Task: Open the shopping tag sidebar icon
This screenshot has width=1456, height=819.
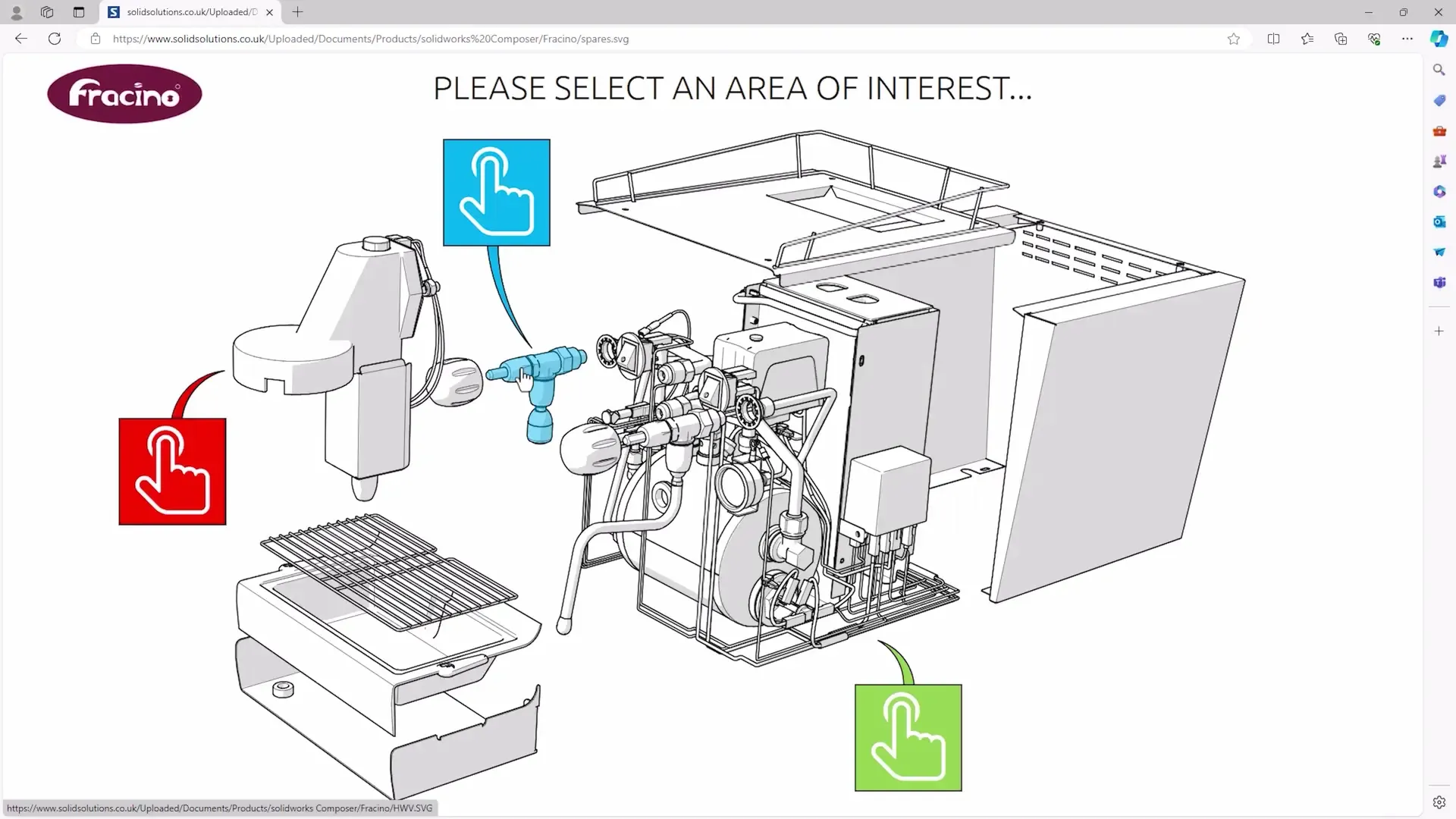Action: (x=1439, y=99)
